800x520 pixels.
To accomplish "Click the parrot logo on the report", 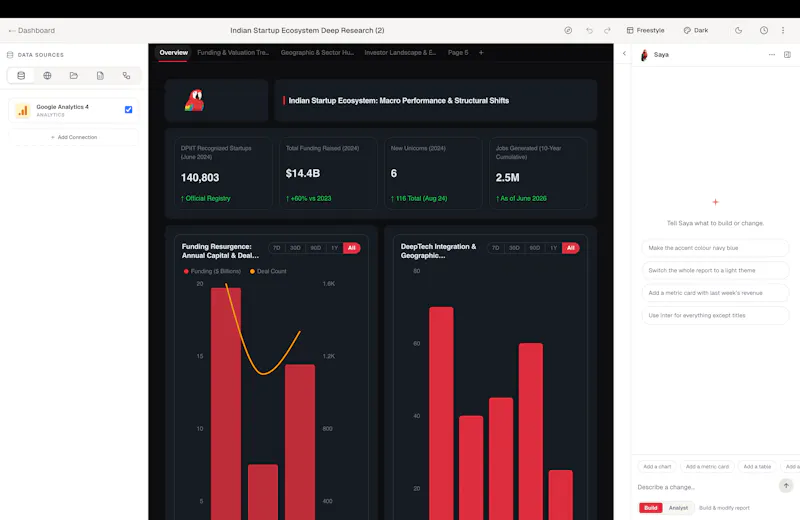I will pos(194,101).
